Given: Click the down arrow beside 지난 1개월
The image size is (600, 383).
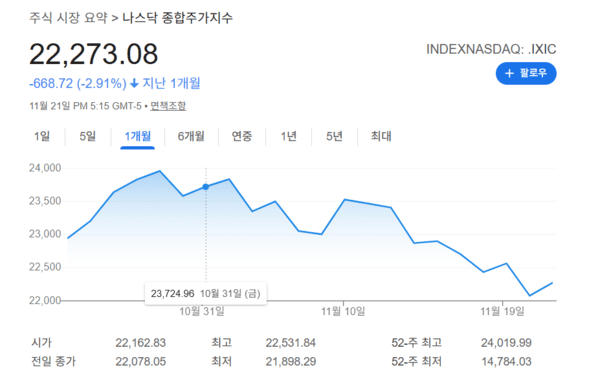Looking at the screenshot, I should click(134, 83).
